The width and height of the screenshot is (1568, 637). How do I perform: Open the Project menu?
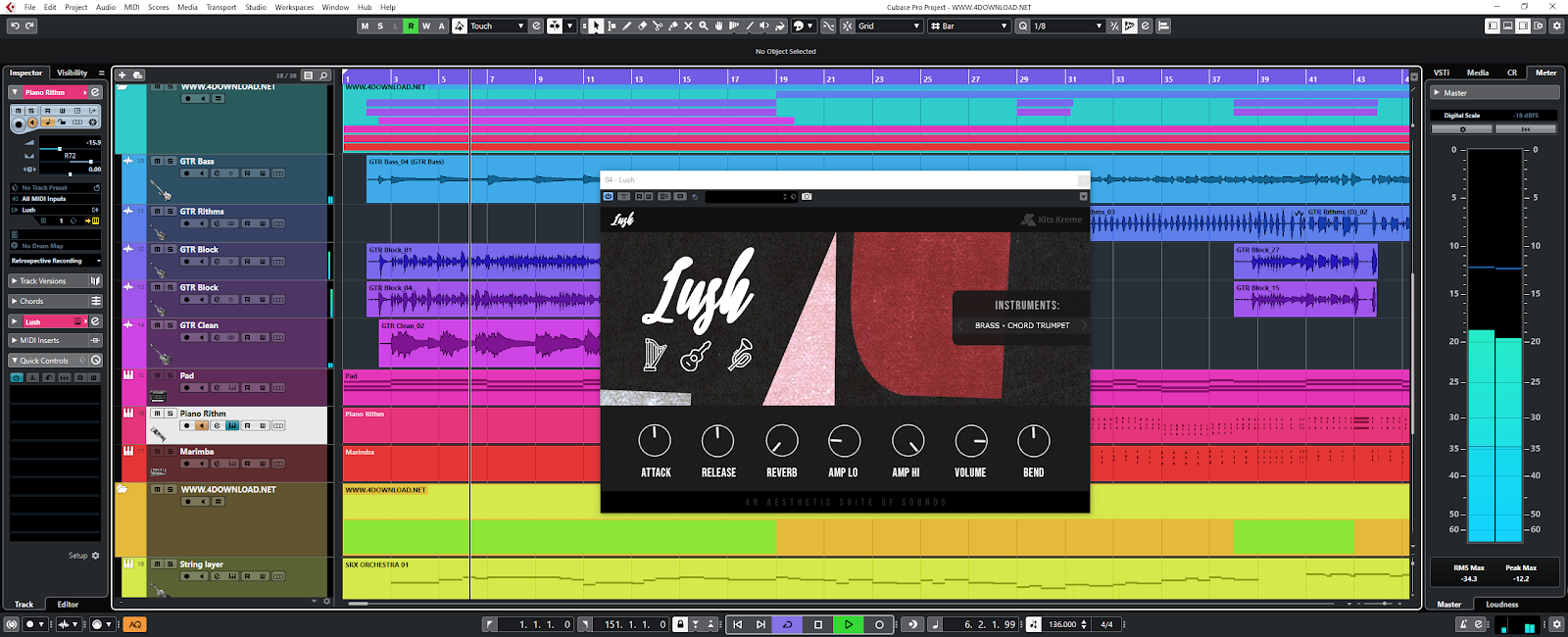tap(75, 7)
